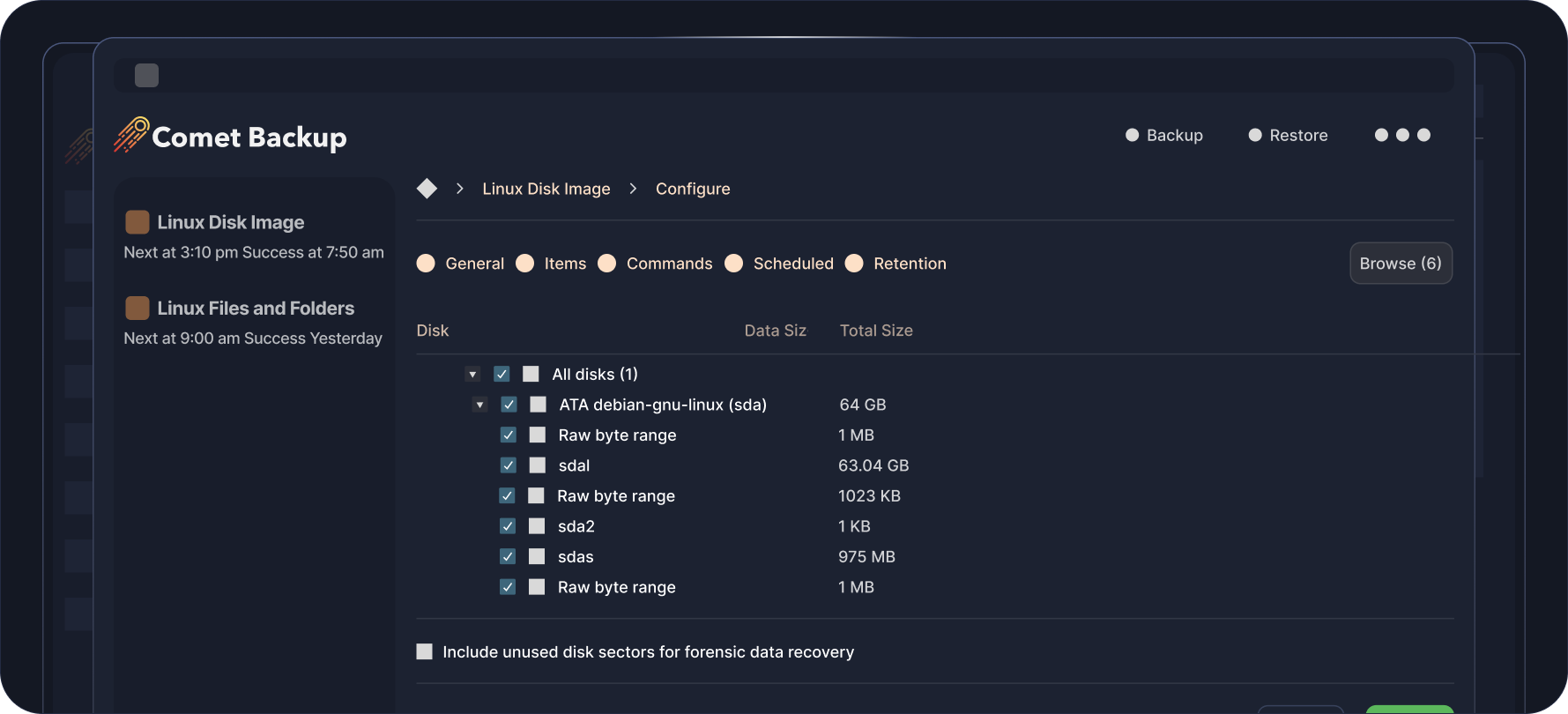Click chevron after Linux Disk Image breadcrumb

tap(633, 189)
